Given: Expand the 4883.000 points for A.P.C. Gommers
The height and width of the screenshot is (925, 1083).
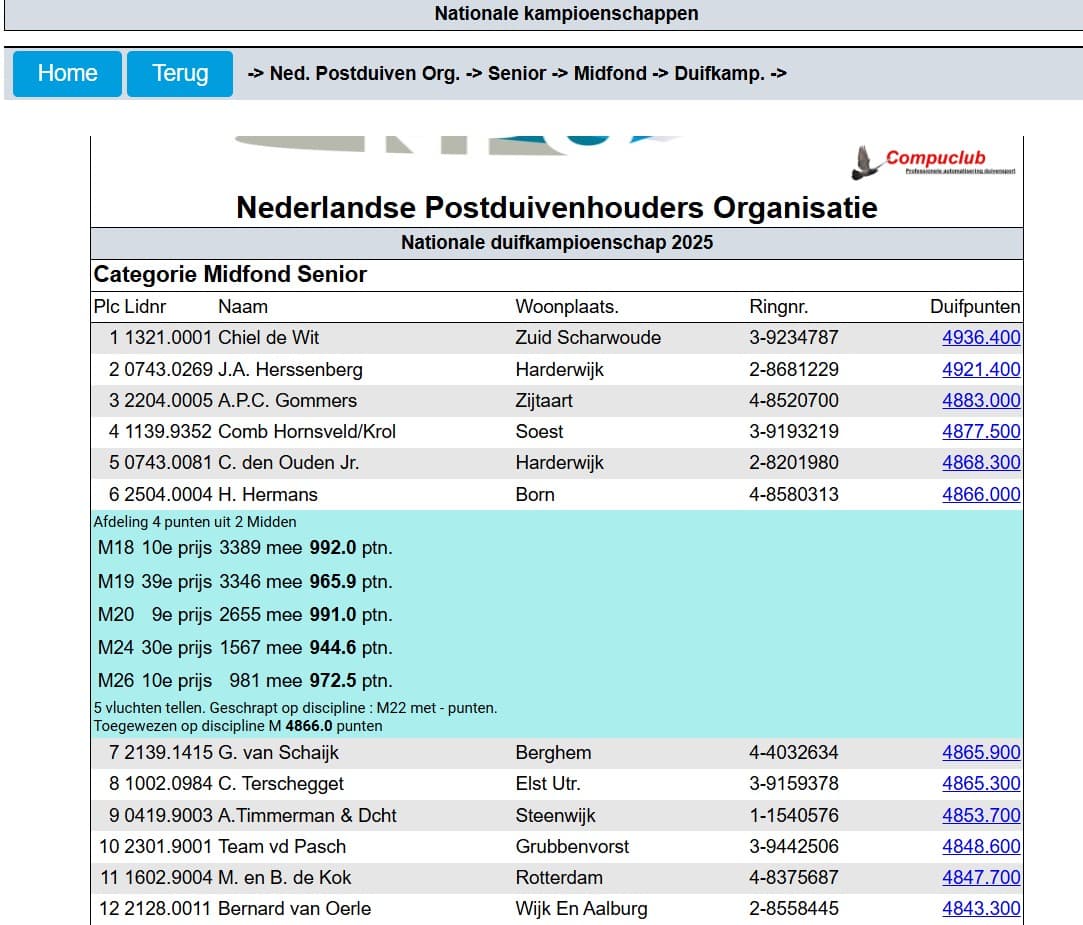Looking at the screenshot, I should tap(980, 401).
